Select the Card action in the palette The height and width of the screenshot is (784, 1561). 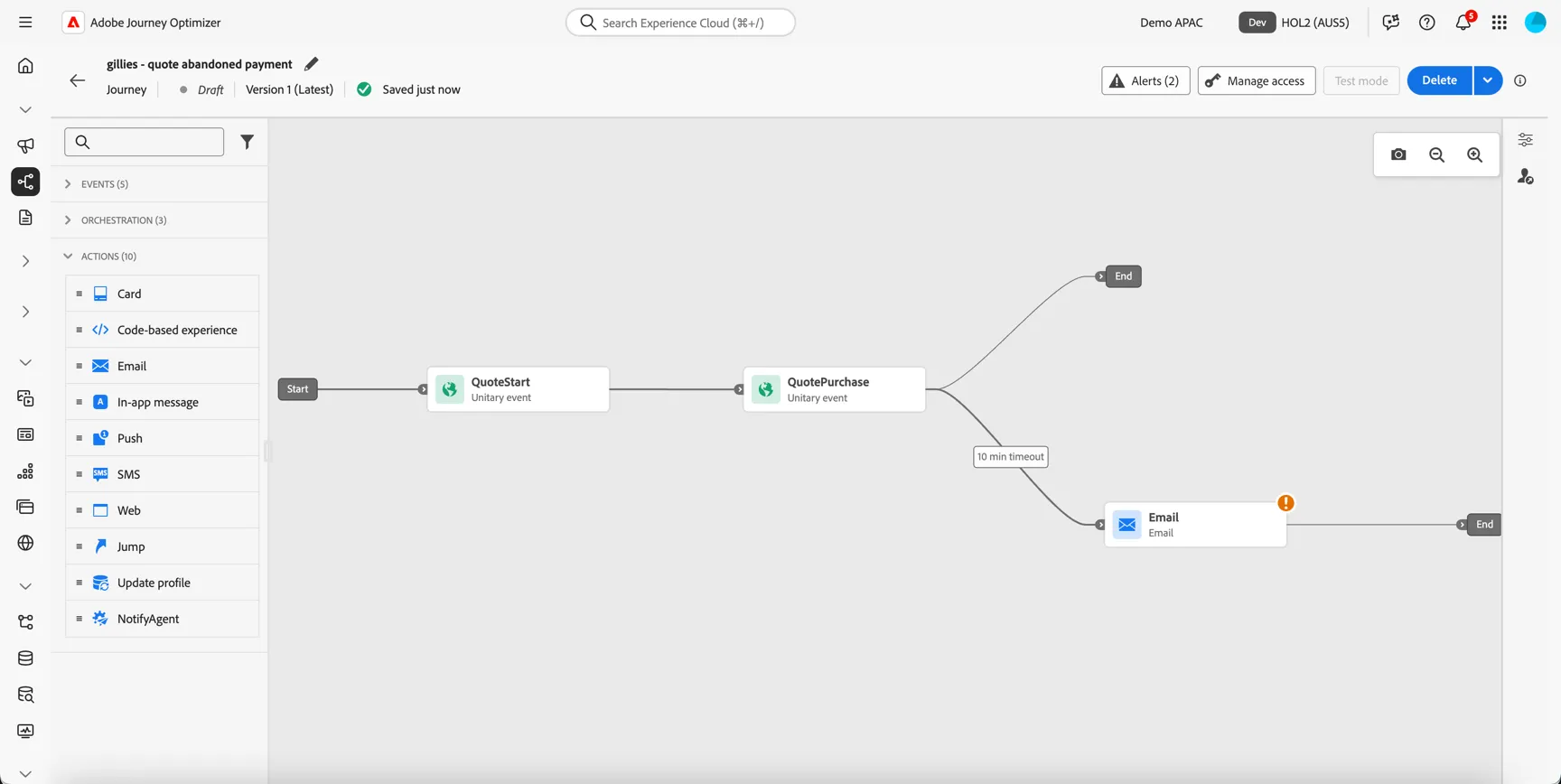tap(163, 294)
